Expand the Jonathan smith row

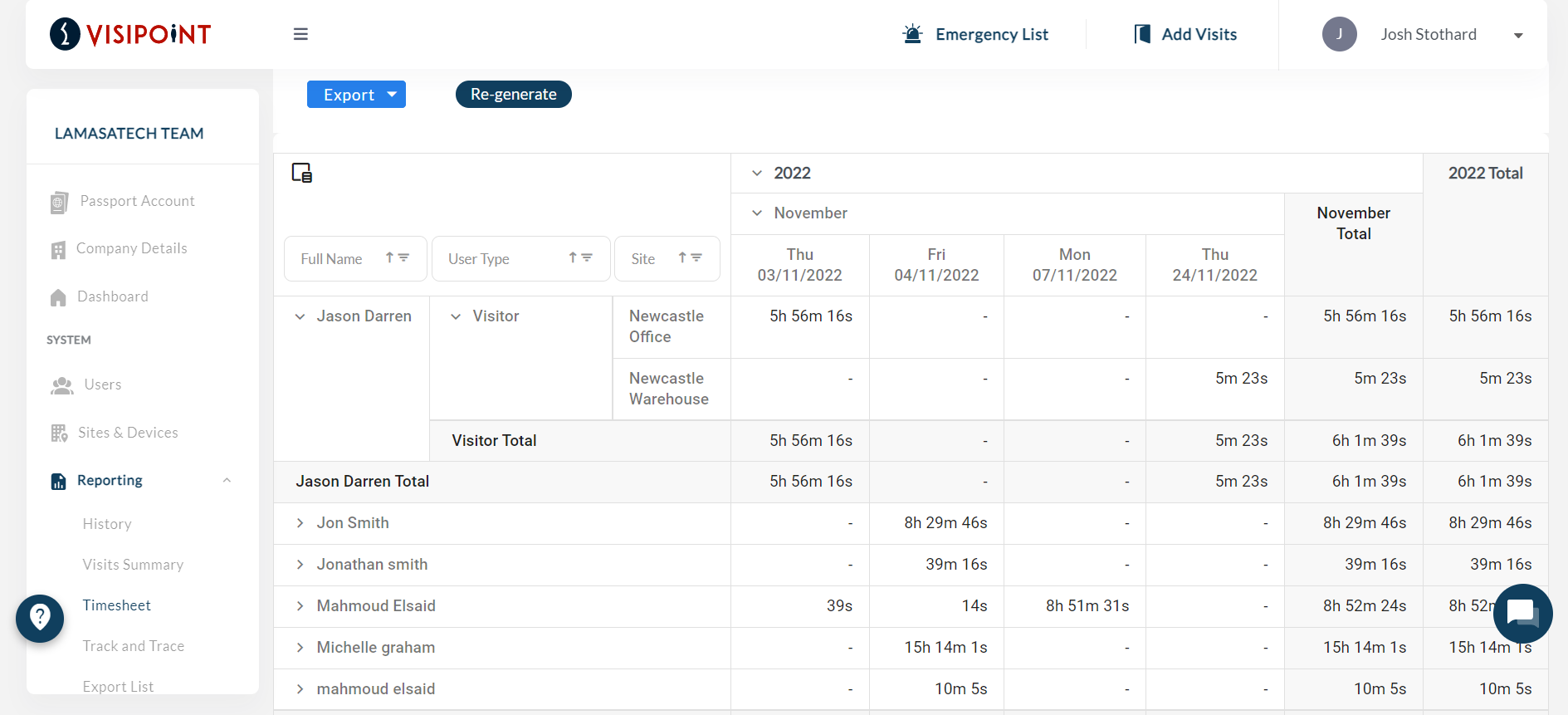click(300, 565)
